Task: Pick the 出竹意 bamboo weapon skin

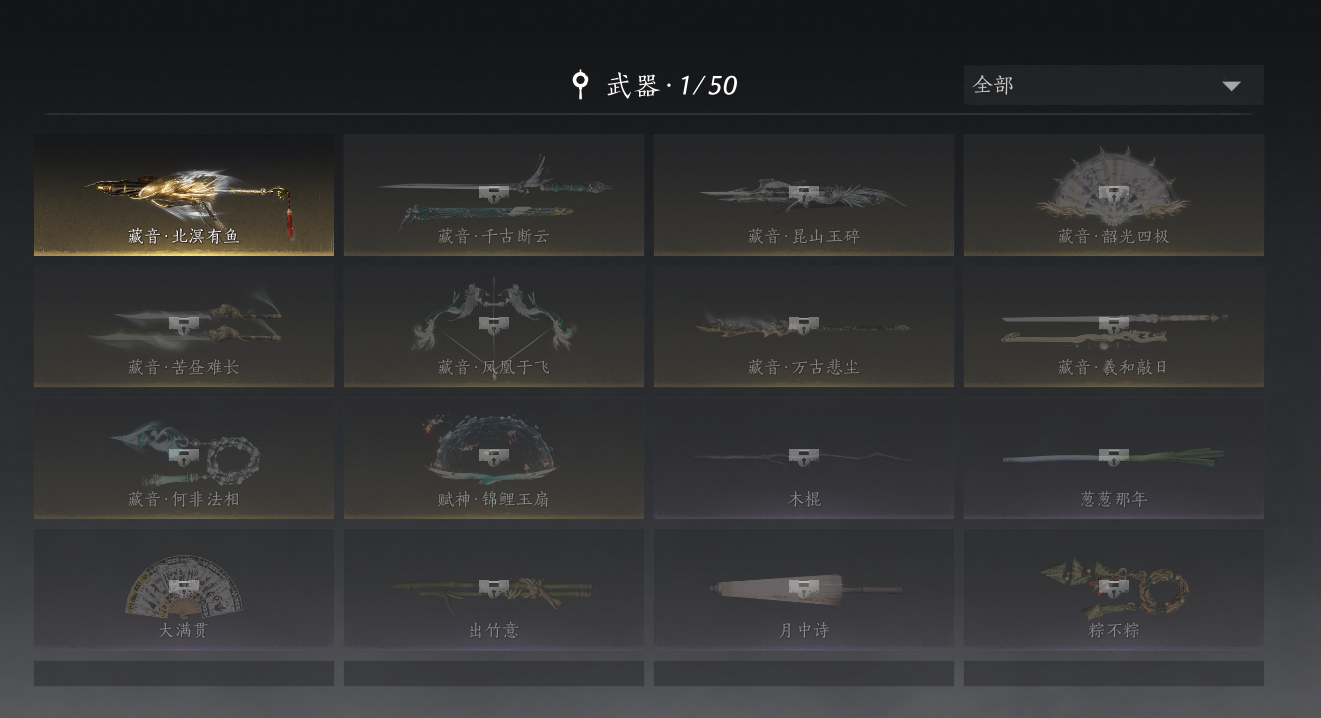Action: [x=494, y=589]
